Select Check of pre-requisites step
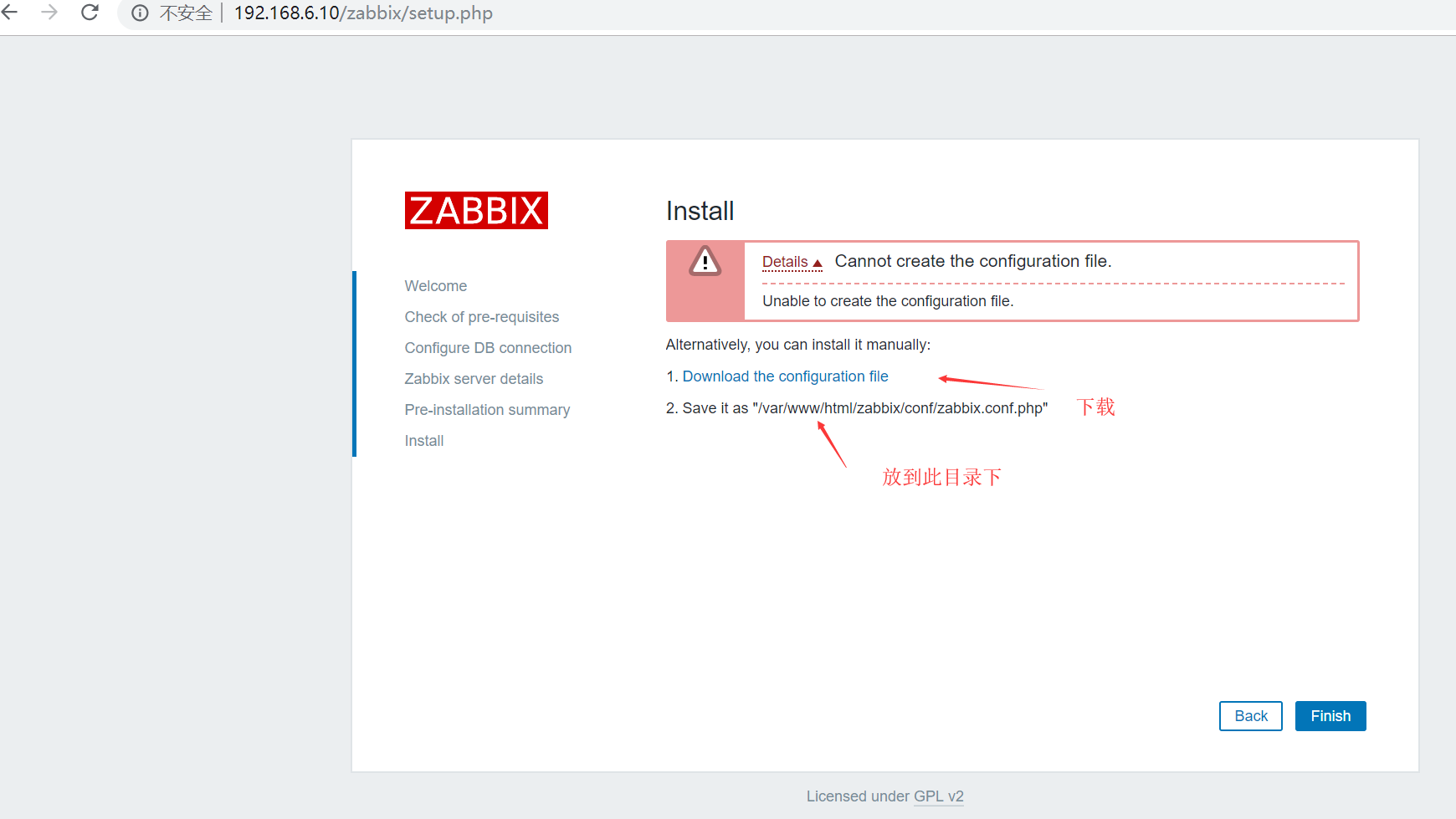 [x=482, y=317]
